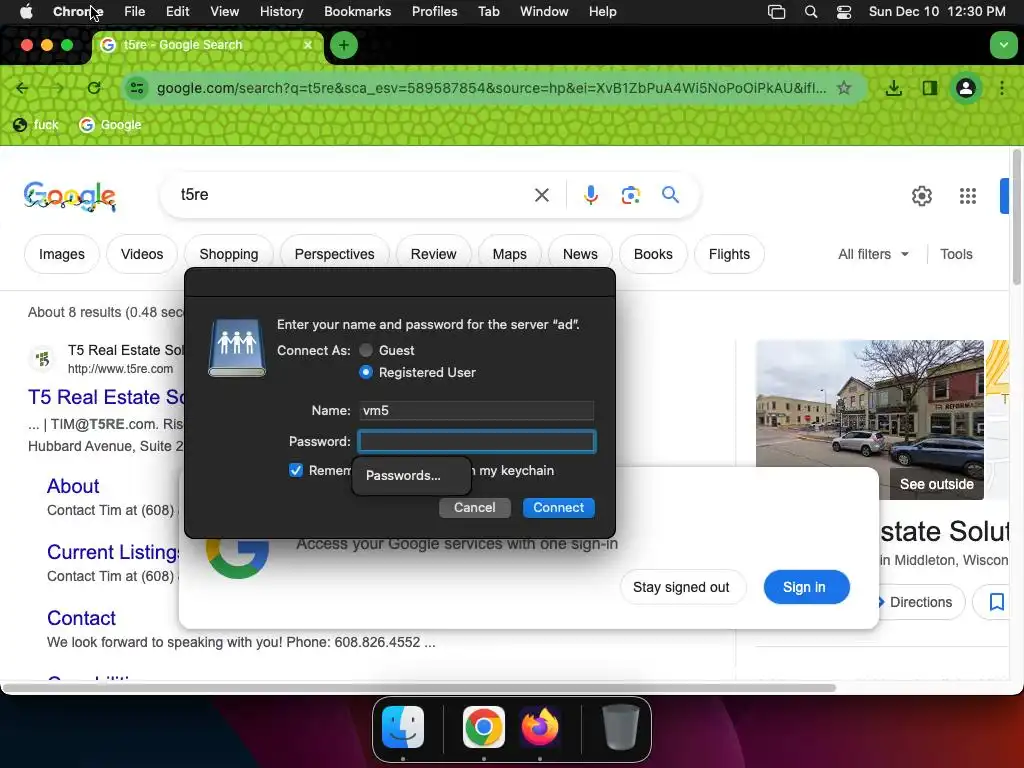
Task: Search by image with Google Lens icon
Action: [x=630, y=195]
